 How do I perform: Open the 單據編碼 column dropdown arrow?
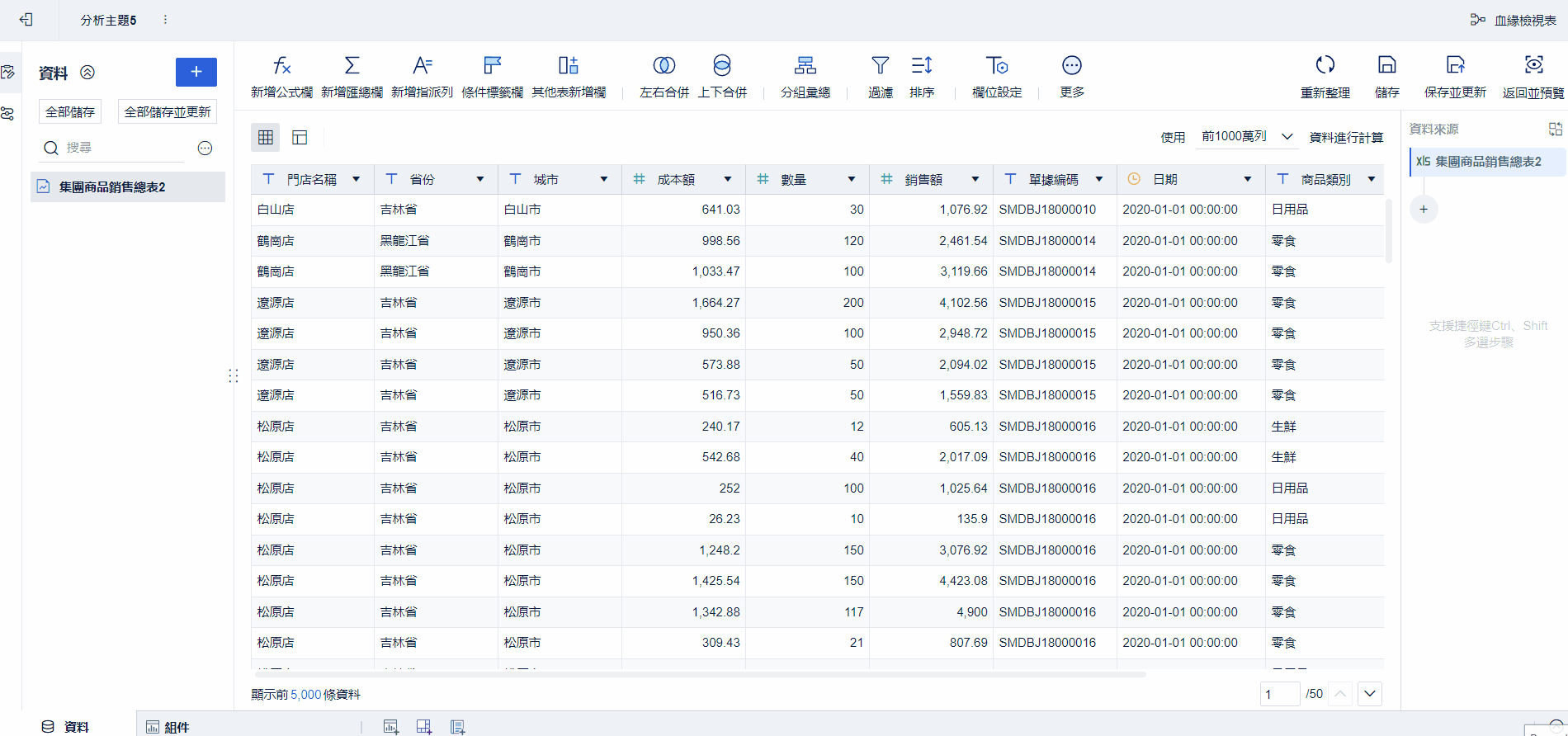click(1099, 179)
